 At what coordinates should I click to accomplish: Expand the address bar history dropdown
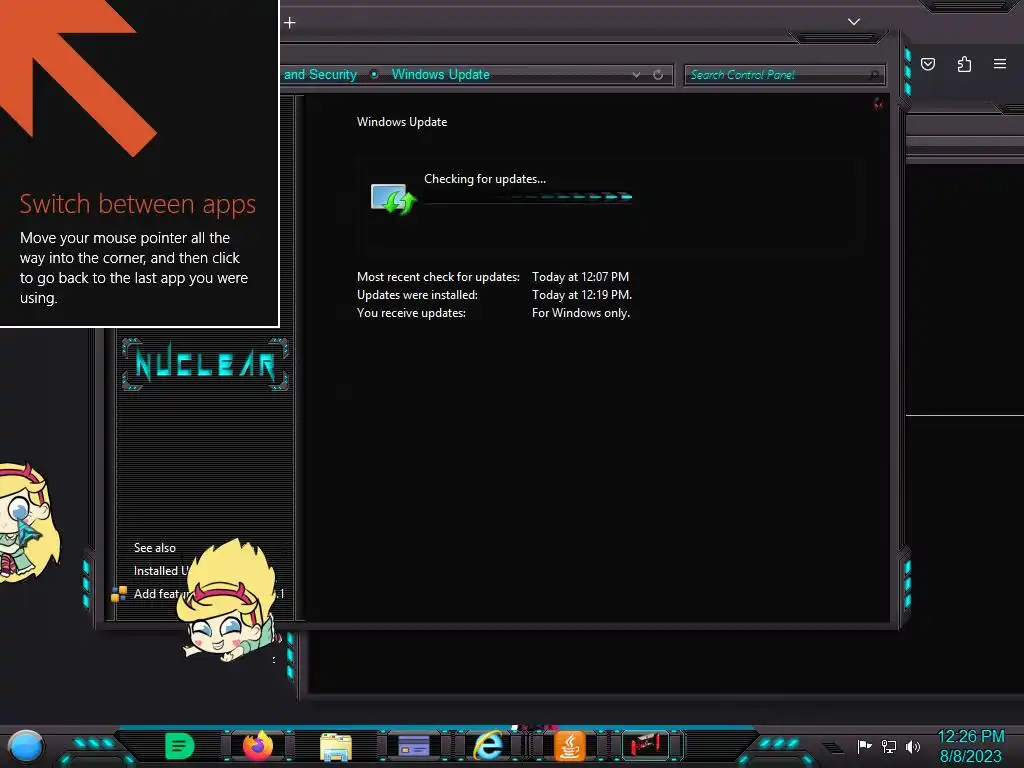[636, 75]
